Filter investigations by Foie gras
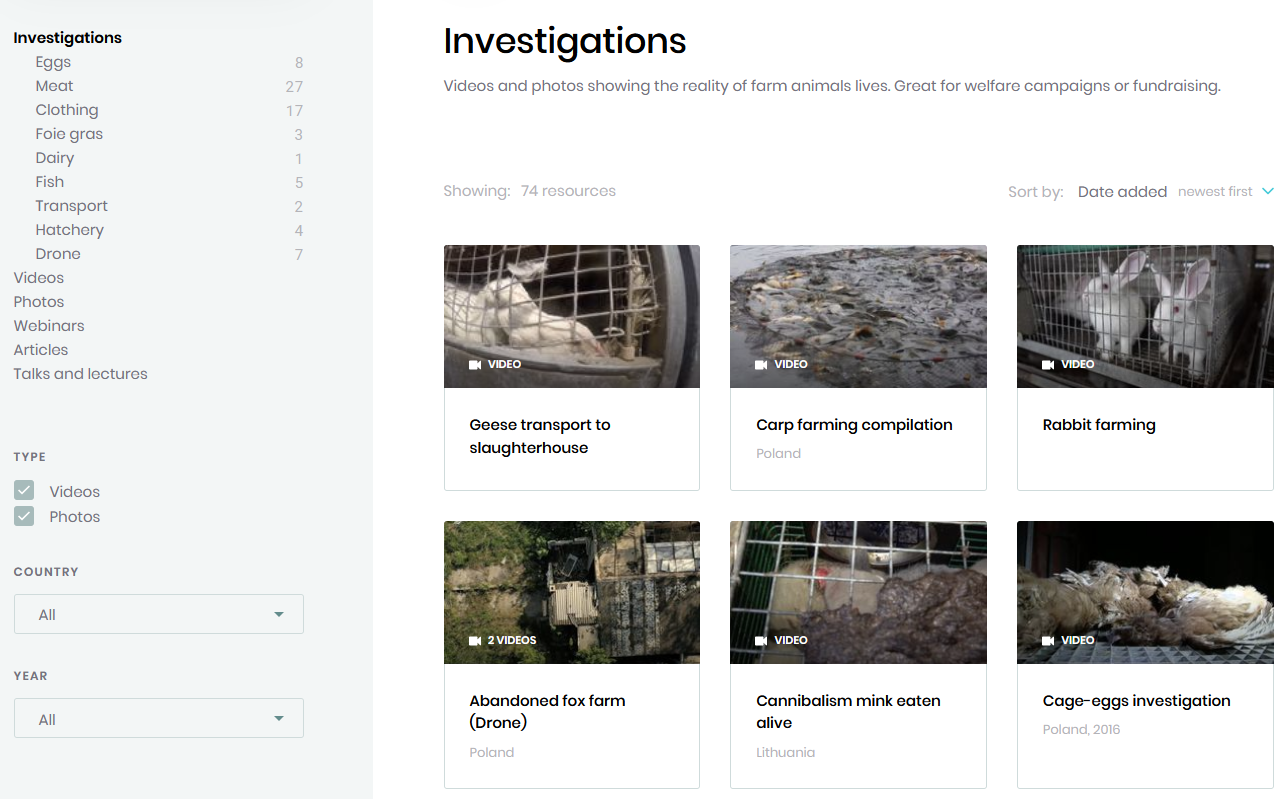1284x799 pixels. [69, 134]
